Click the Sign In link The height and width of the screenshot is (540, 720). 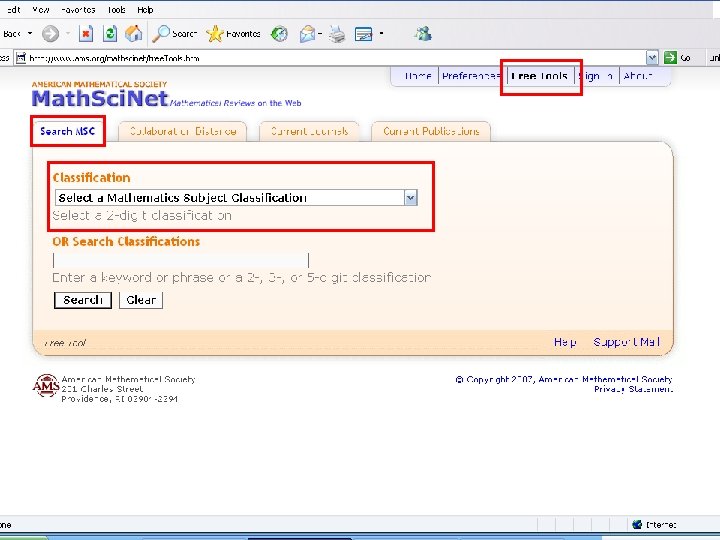tap(596, 76)
